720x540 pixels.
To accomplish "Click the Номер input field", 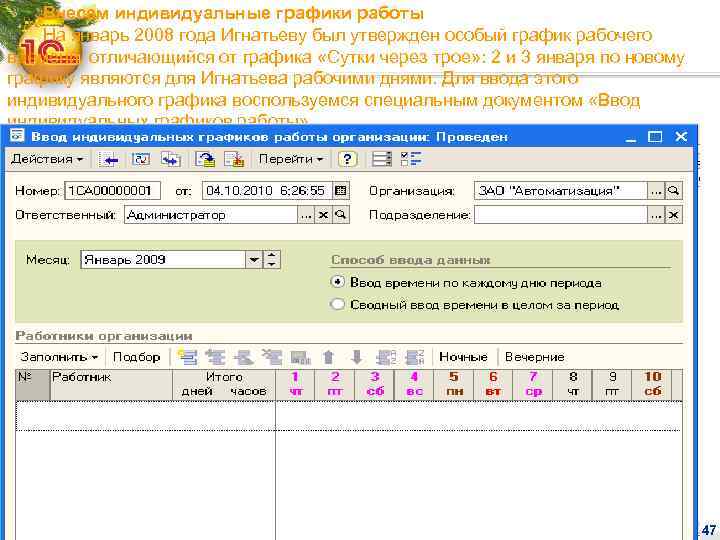I will click(x=112, y=191).
